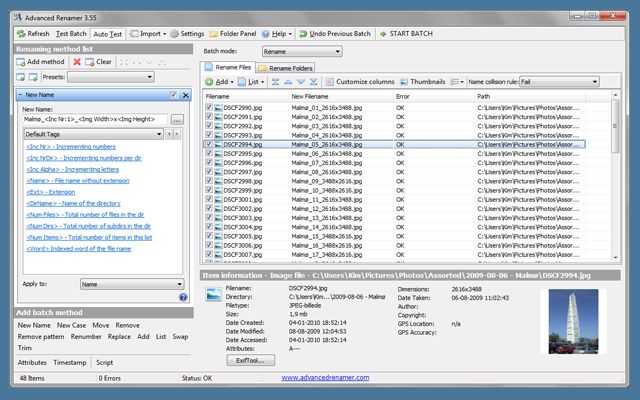The width and height of the screenshot is (640, 400).
Task: Select the Rename Files tab
Action: (228, 67)
